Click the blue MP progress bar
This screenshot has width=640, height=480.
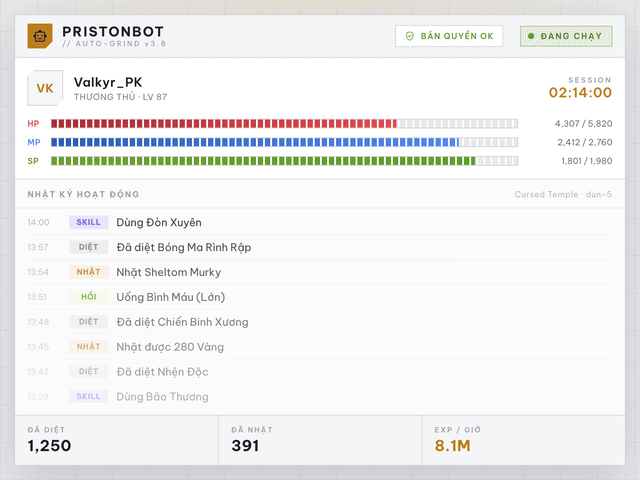point(284,142)
